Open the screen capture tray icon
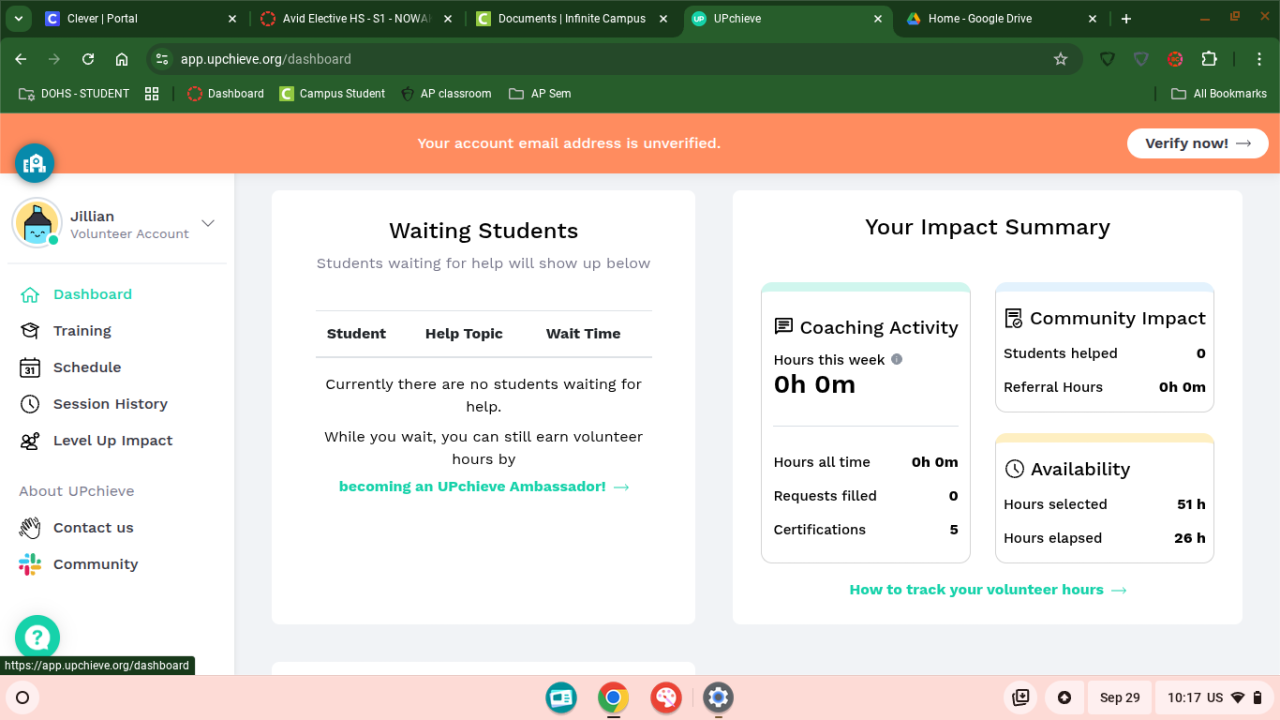1280x720 pixels. click(1020, 698)
